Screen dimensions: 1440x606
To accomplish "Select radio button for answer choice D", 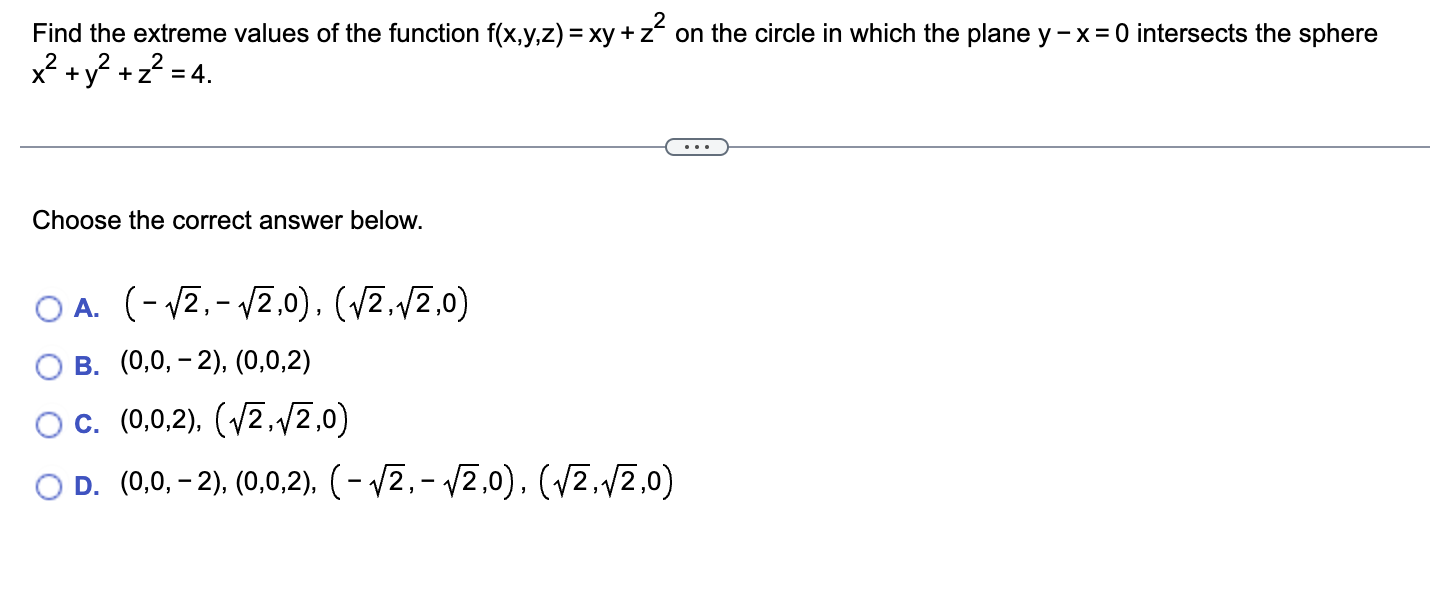I will [x=47, y=485].
